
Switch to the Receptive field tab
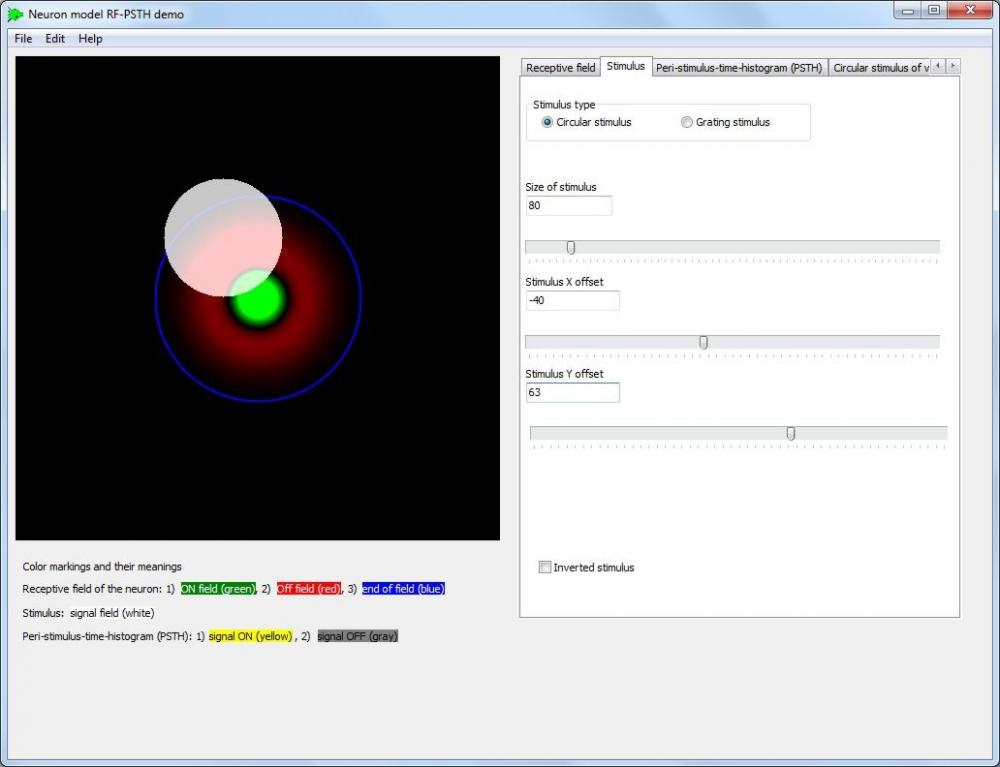(559, 67)
